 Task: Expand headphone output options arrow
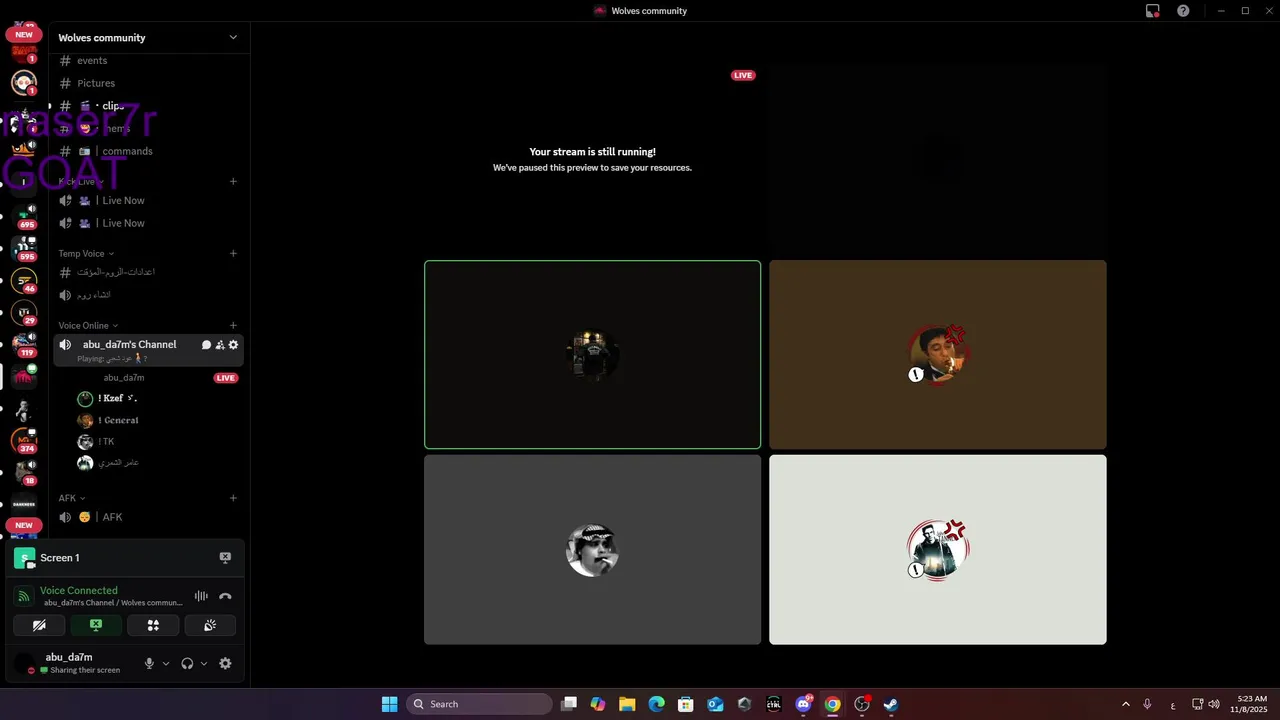(x=204, y=663)
